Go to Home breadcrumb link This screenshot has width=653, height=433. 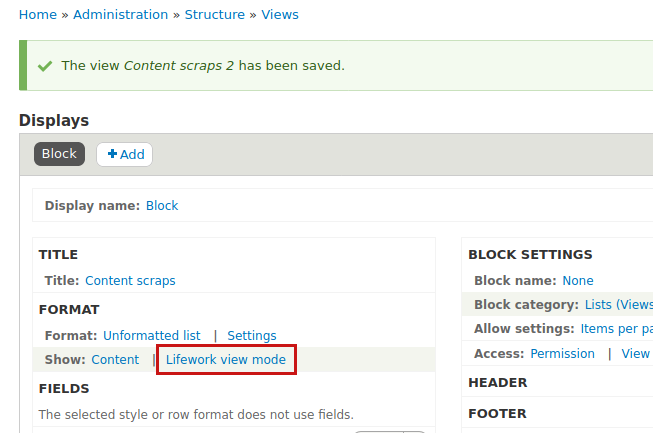click(x=38, y=15)
